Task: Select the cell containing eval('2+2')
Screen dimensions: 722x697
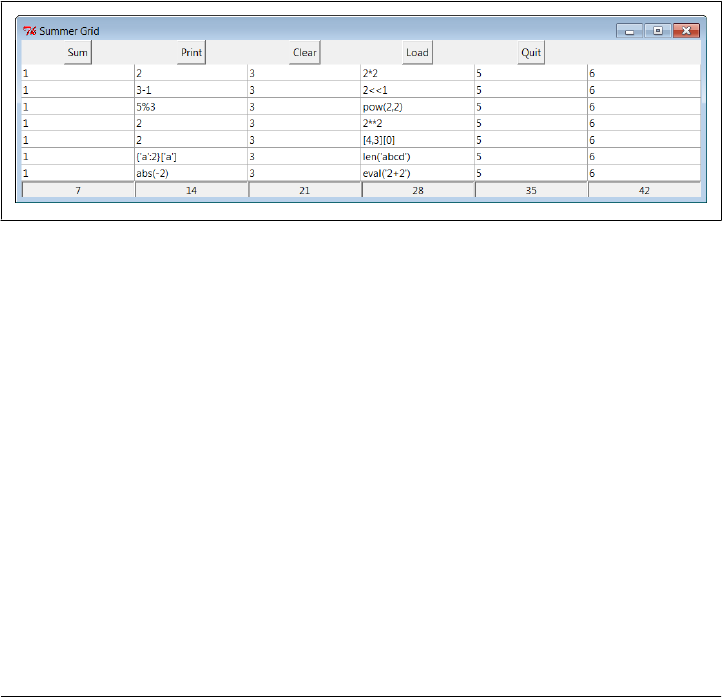Action: tap(418, 173)
